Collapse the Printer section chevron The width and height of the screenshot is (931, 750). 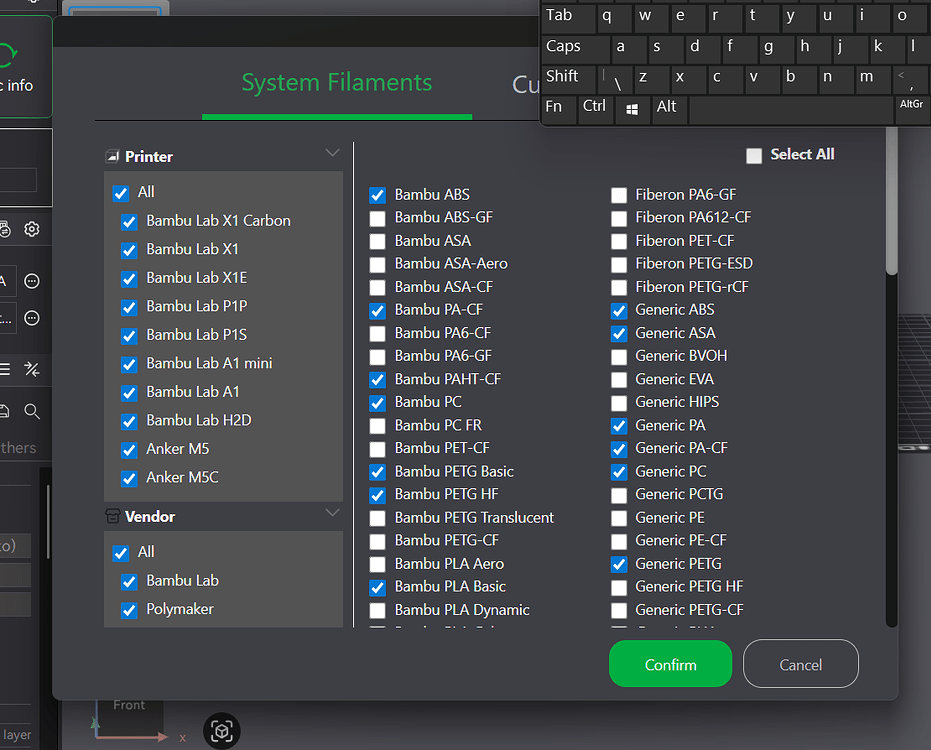coord(332,153)
